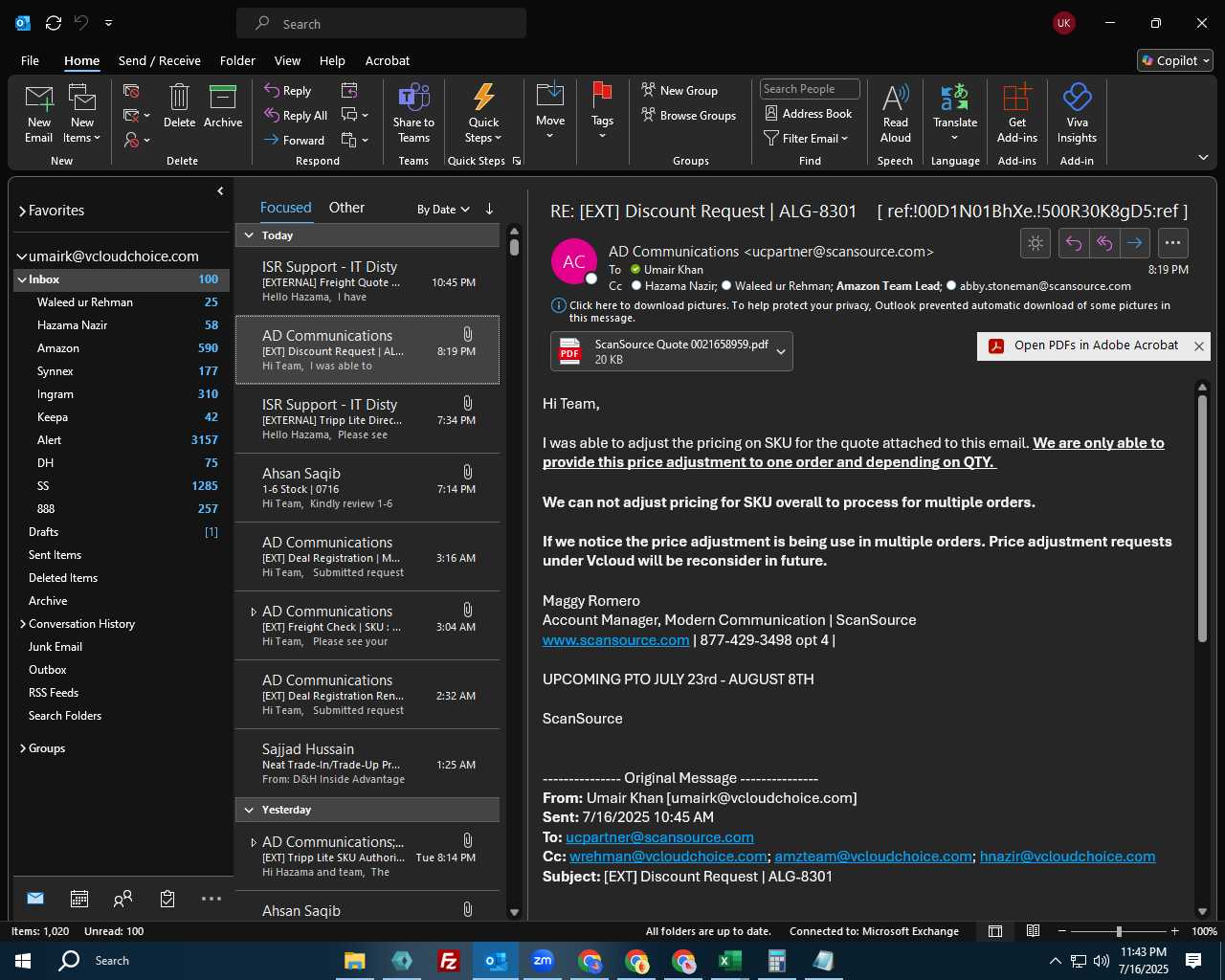Dismiss the Adobe Acrobat prompt
1225x980 pixels.
[1199, 346]
